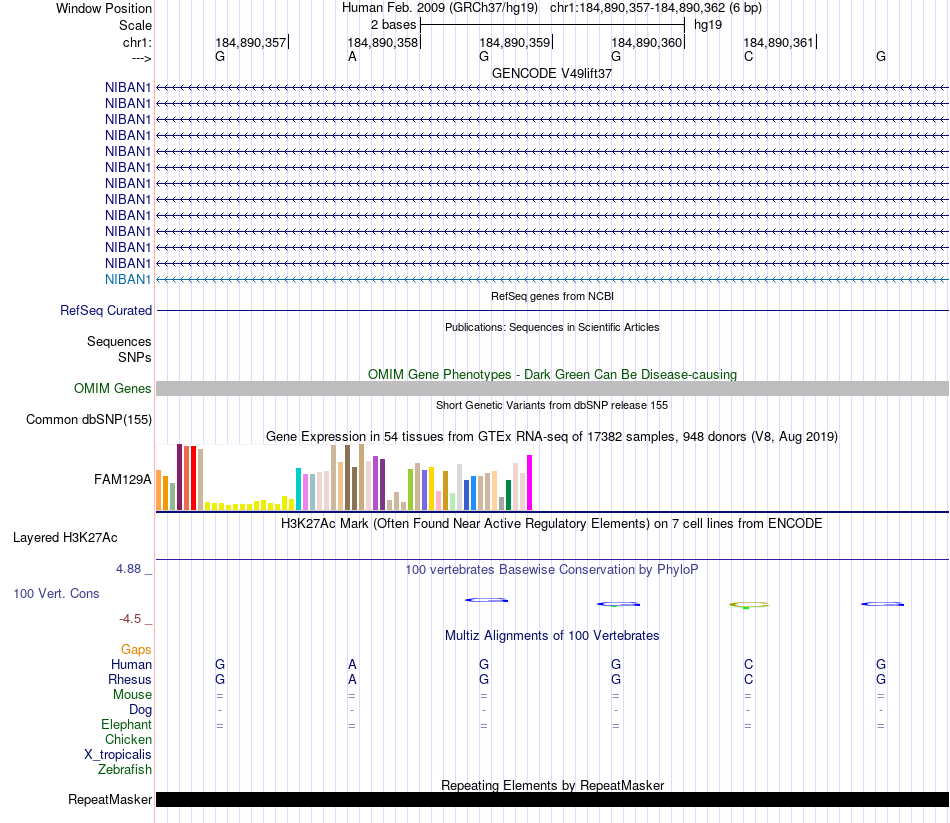Screen dimensions: 950x823
Task: Click the 'Sequences' publications track label
Action: pyautogui.click(x=119, y=341)
